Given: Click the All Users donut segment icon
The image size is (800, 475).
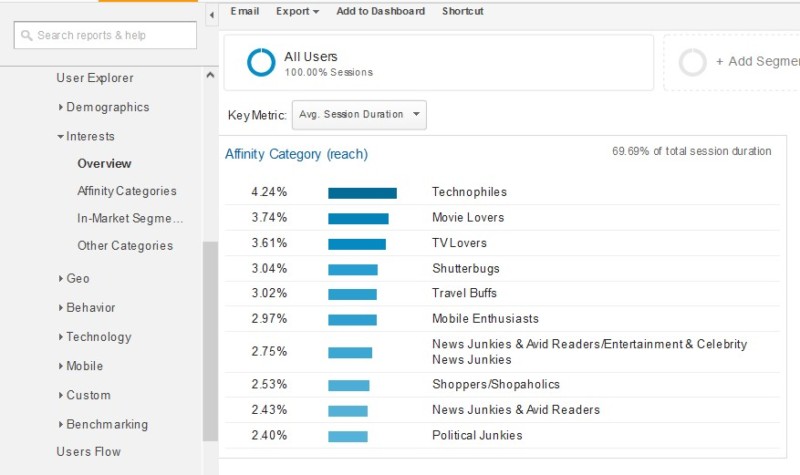Looking at the screenshot, I should click(x=261, y=63).
